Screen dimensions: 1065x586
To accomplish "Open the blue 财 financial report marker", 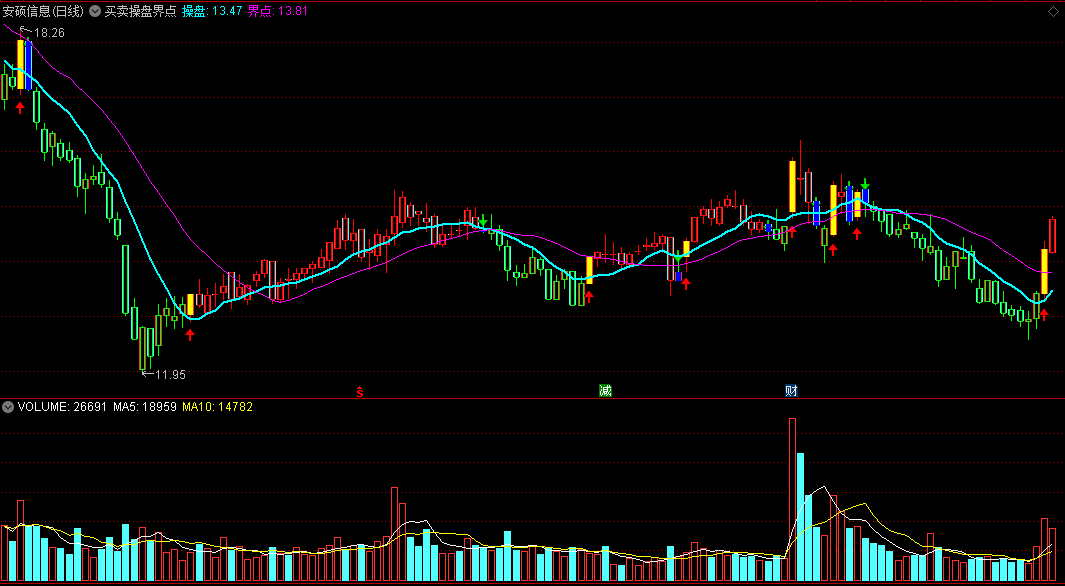I will [x=791, y=391].
